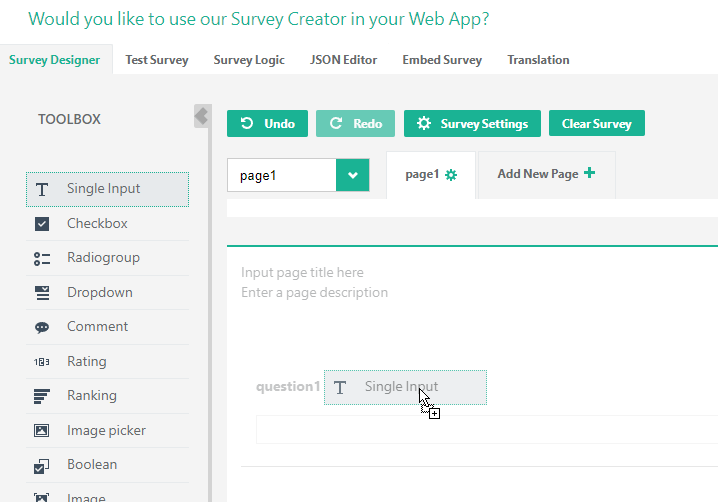This screenshot has width=718, height=502.
Task: Open page1 settings gear icon
Action: pyautogui.click(x=451, y=175)
